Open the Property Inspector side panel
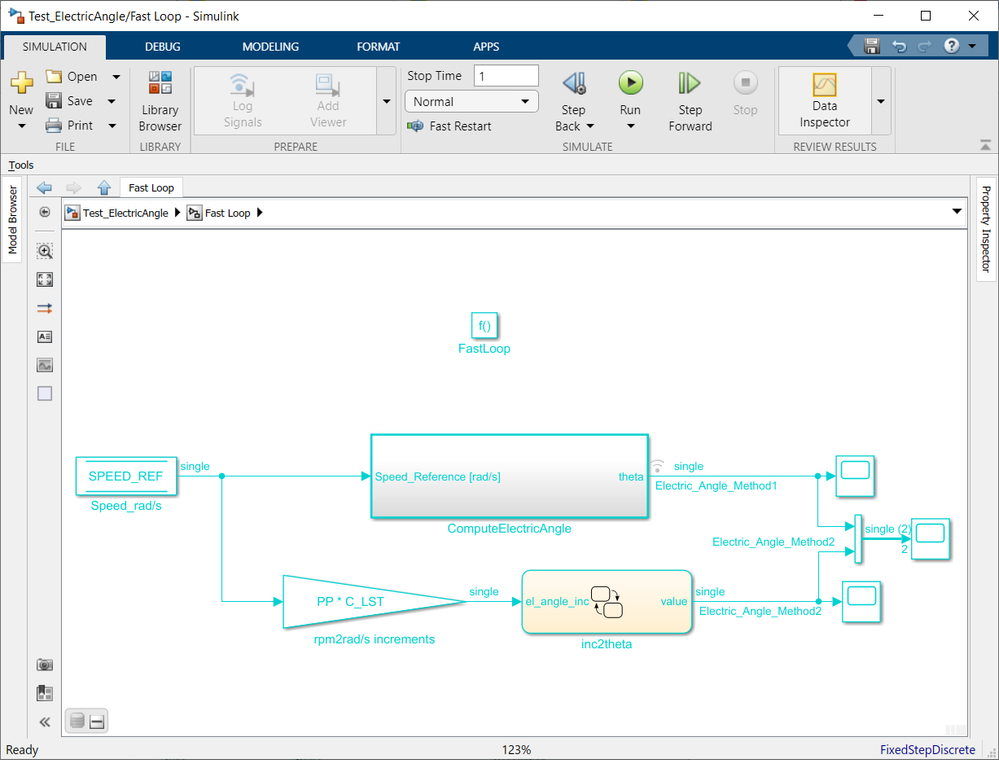The height and width of the screenshot is (760, 999). coord(986,229)
